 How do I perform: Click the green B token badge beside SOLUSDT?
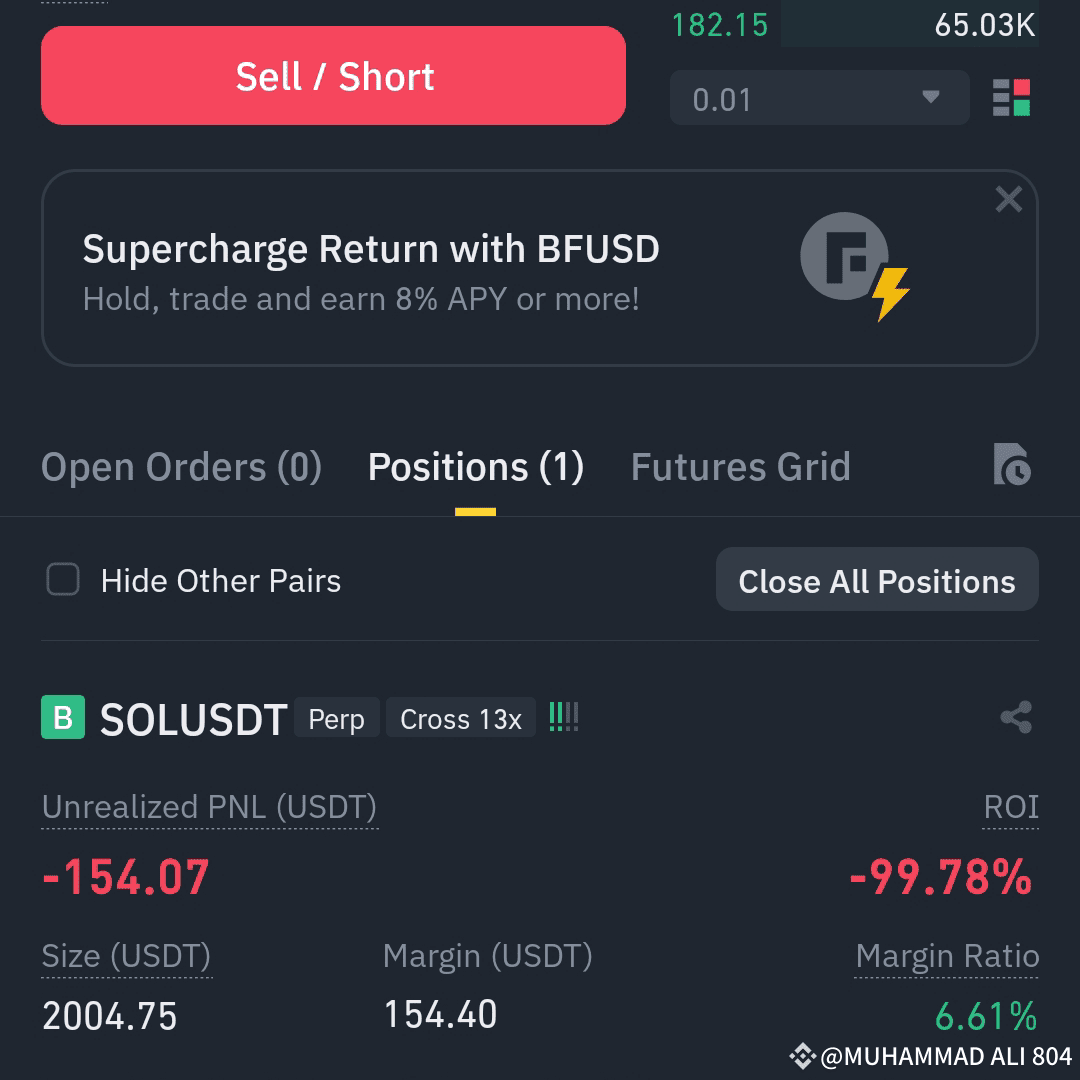point(63,716)
